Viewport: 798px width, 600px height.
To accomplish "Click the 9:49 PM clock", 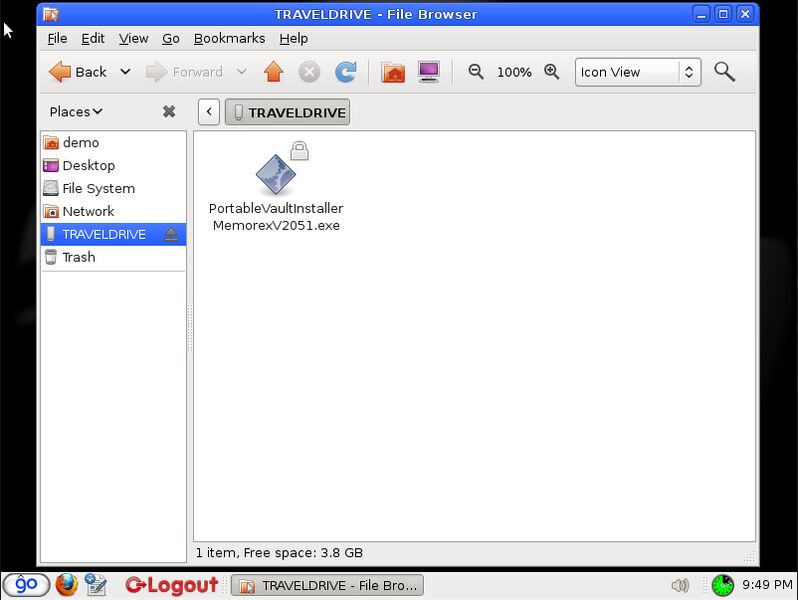I will (767, 585).
